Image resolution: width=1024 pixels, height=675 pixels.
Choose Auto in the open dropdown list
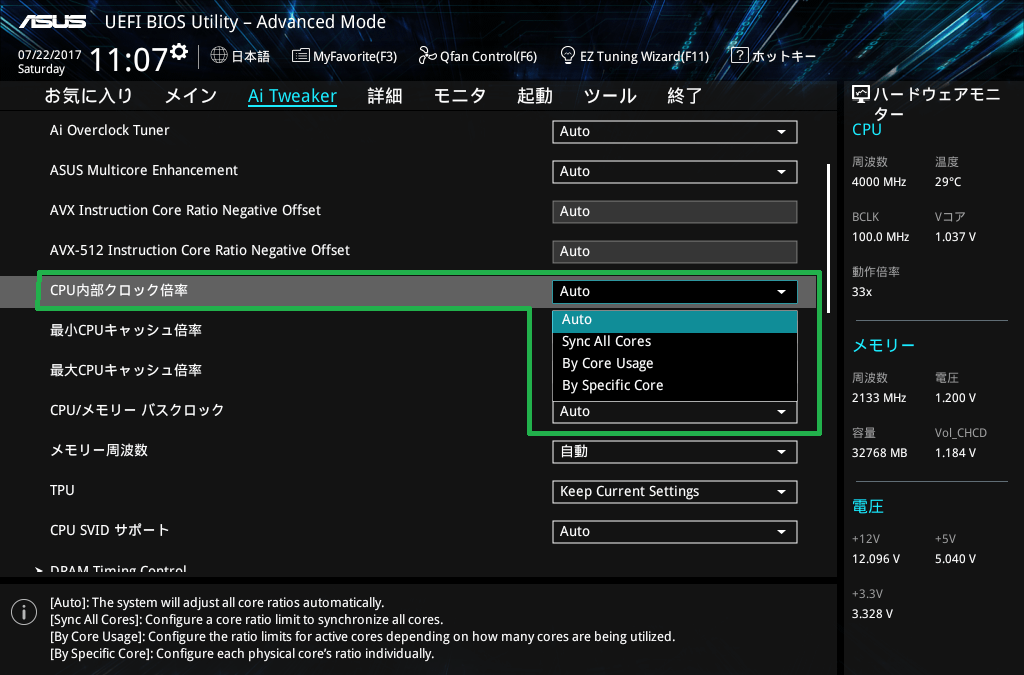(675, 320)
